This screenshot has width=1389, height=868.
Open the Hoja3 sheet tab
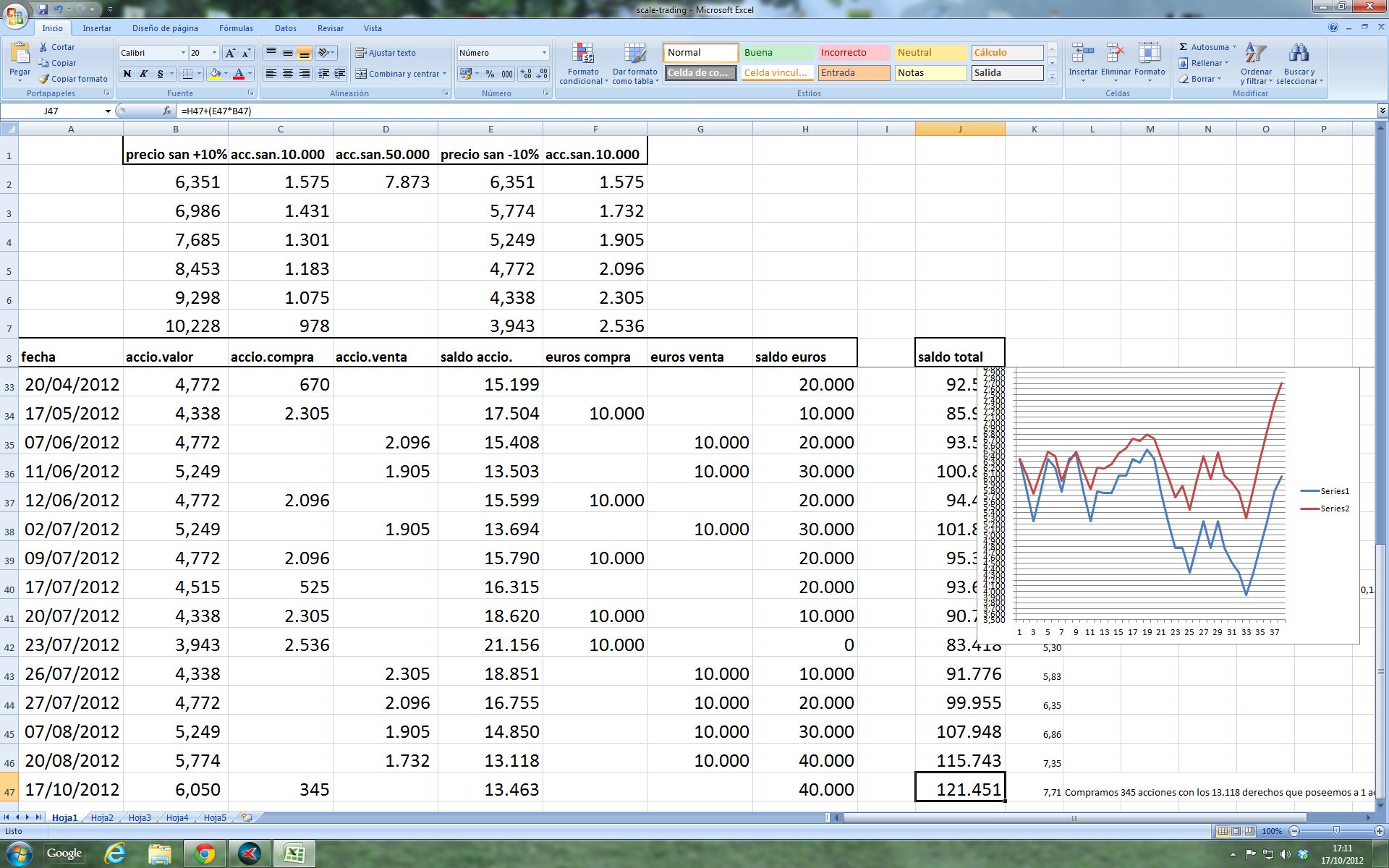pos(140,818)
